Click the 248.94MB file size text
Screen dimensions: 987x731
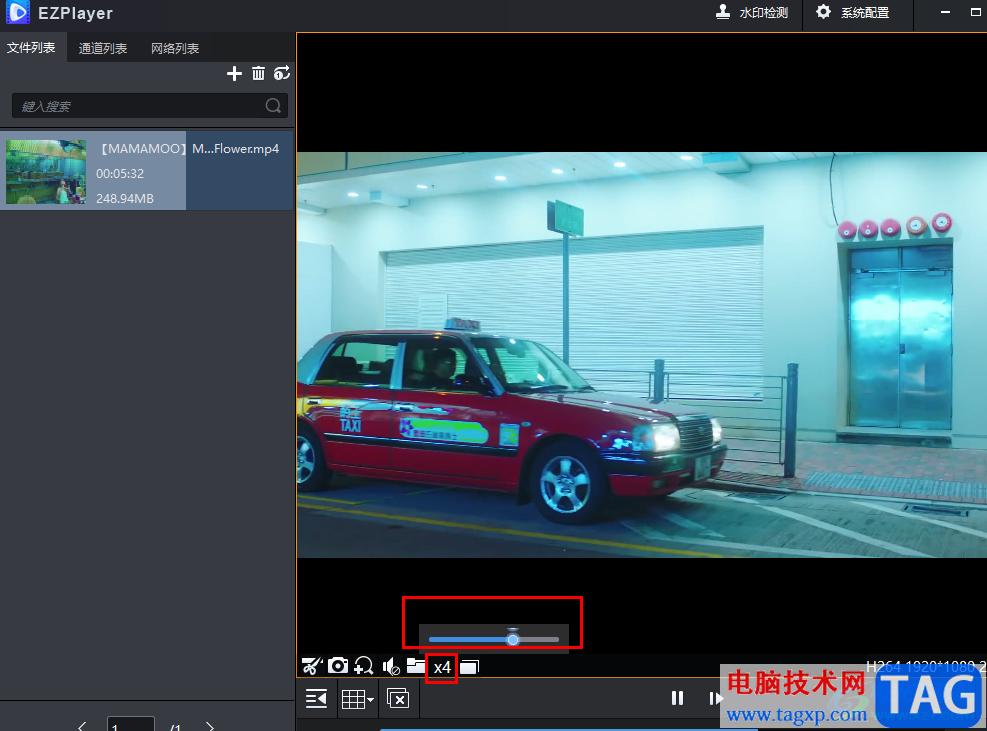[125, 198]
